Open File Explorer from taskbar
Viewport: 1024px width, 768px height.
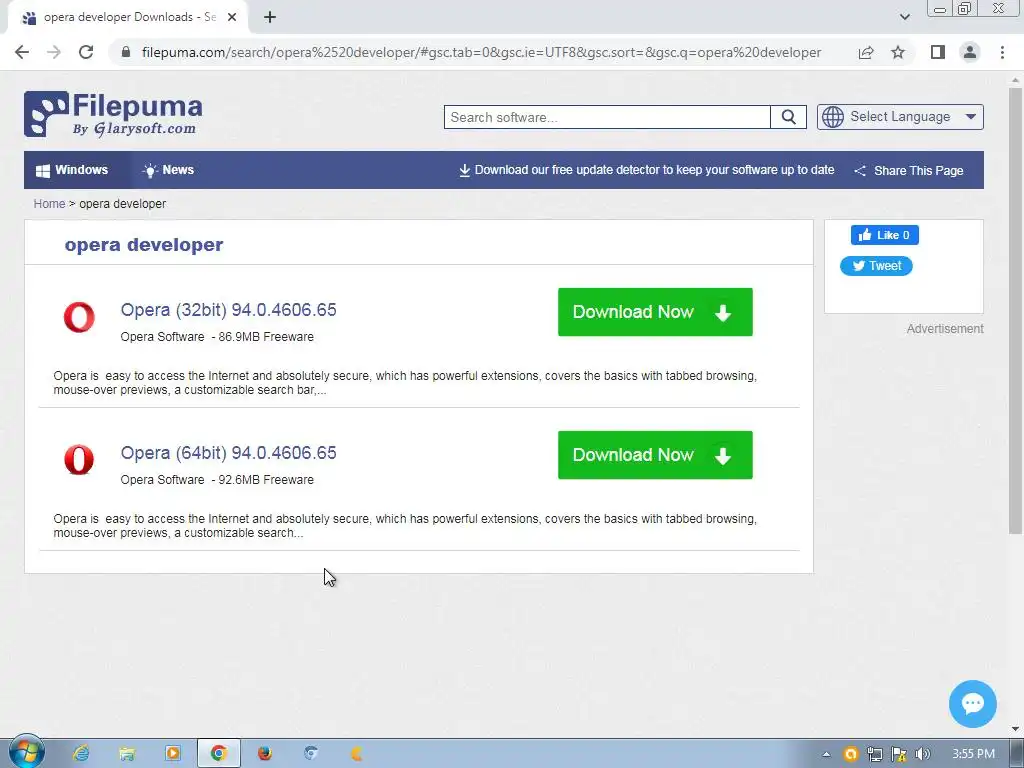point(127,754)
